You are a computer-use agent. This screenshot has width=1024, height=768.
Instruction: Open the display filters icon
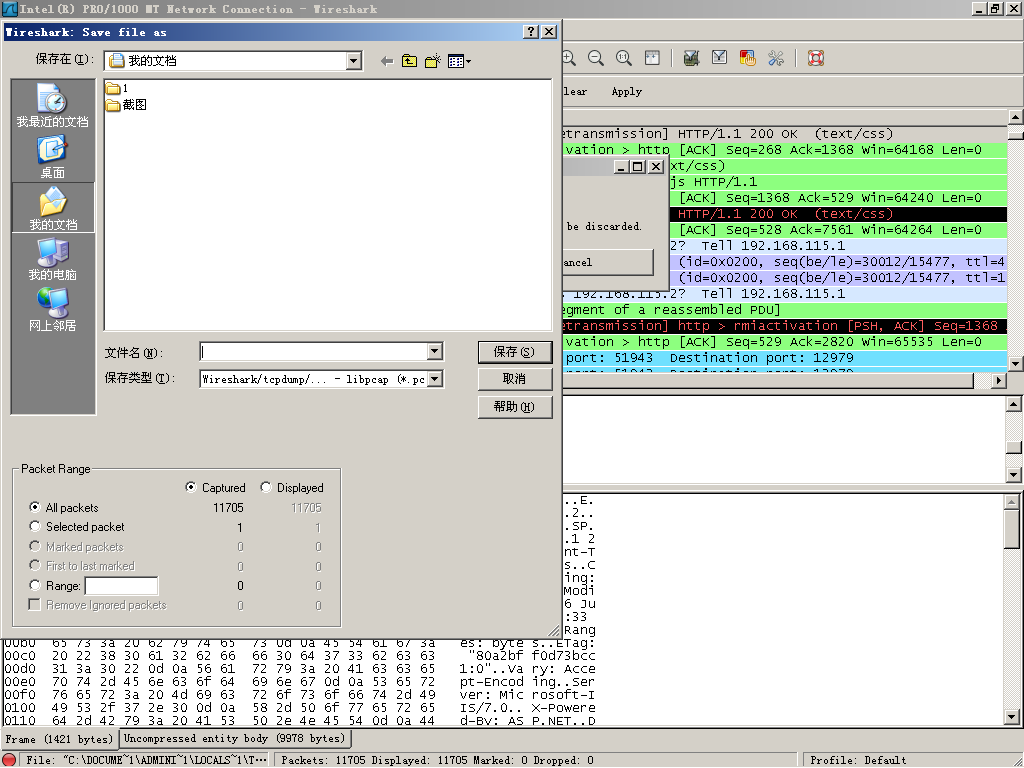pos(719,58)
